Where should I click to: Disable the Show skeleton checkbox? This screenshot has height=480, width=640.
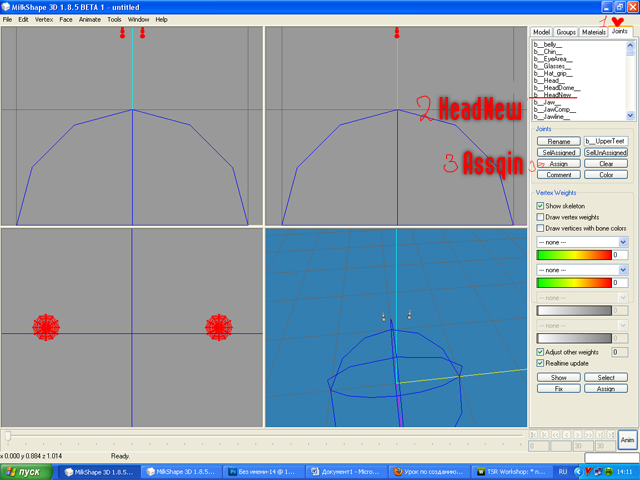point(540,206)
